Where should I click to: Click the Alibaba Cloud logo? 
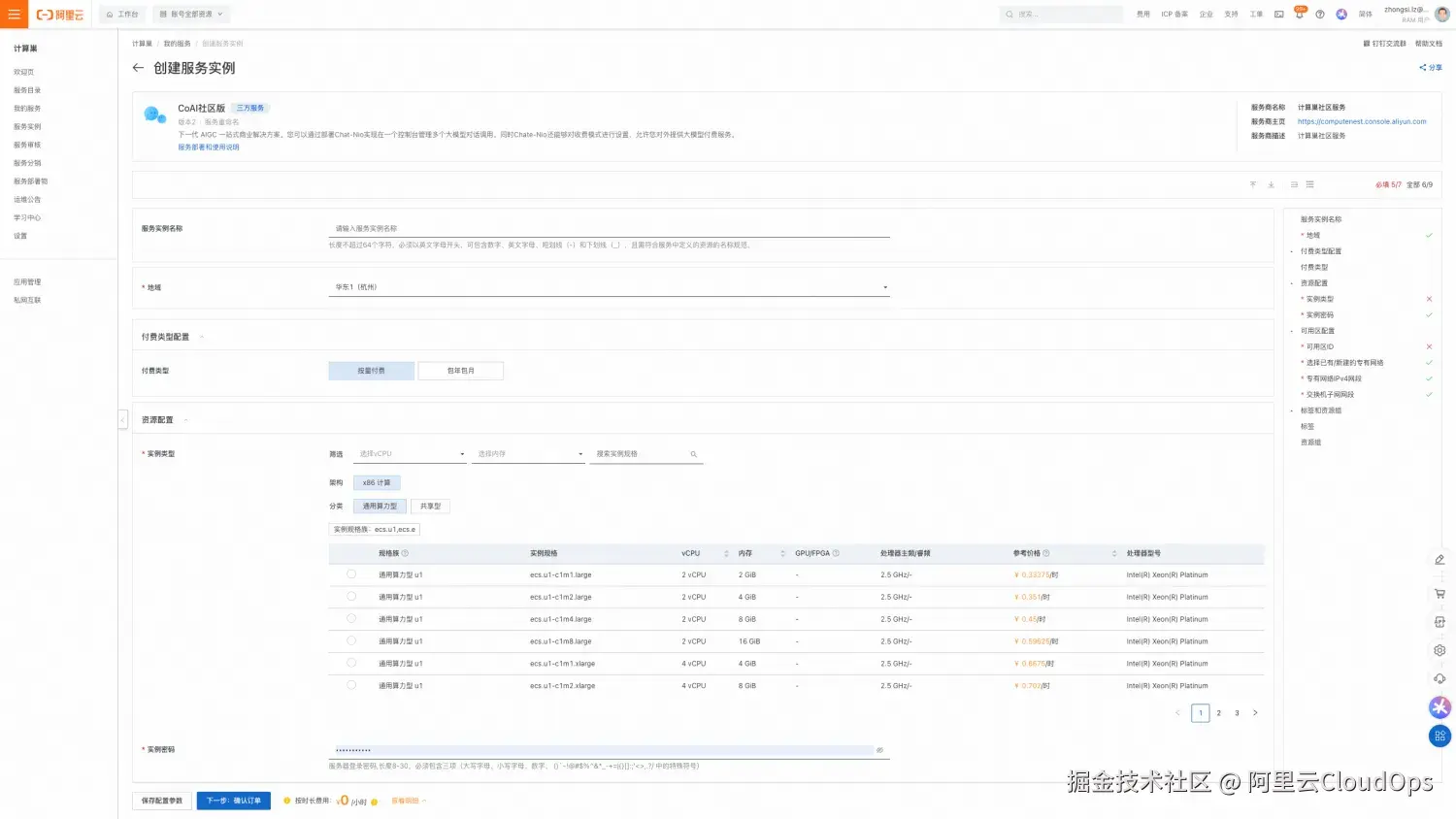click(60, 15)
